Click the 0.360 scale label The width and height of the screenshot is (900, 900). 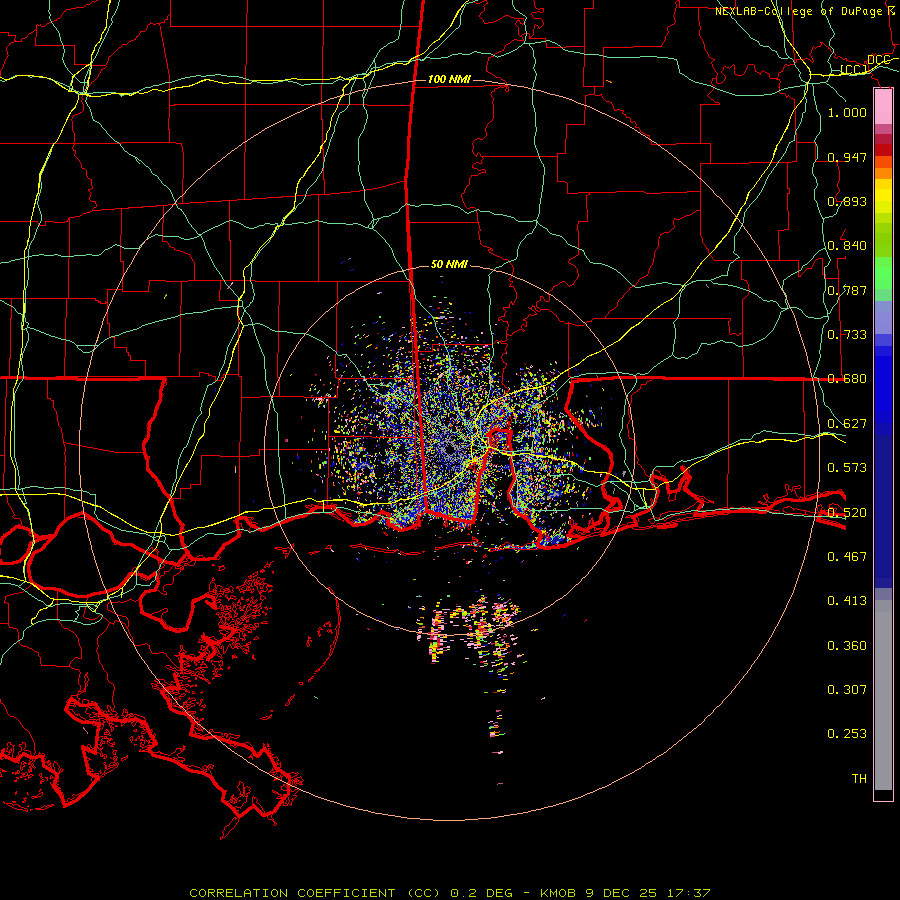[x=847, y=646]
